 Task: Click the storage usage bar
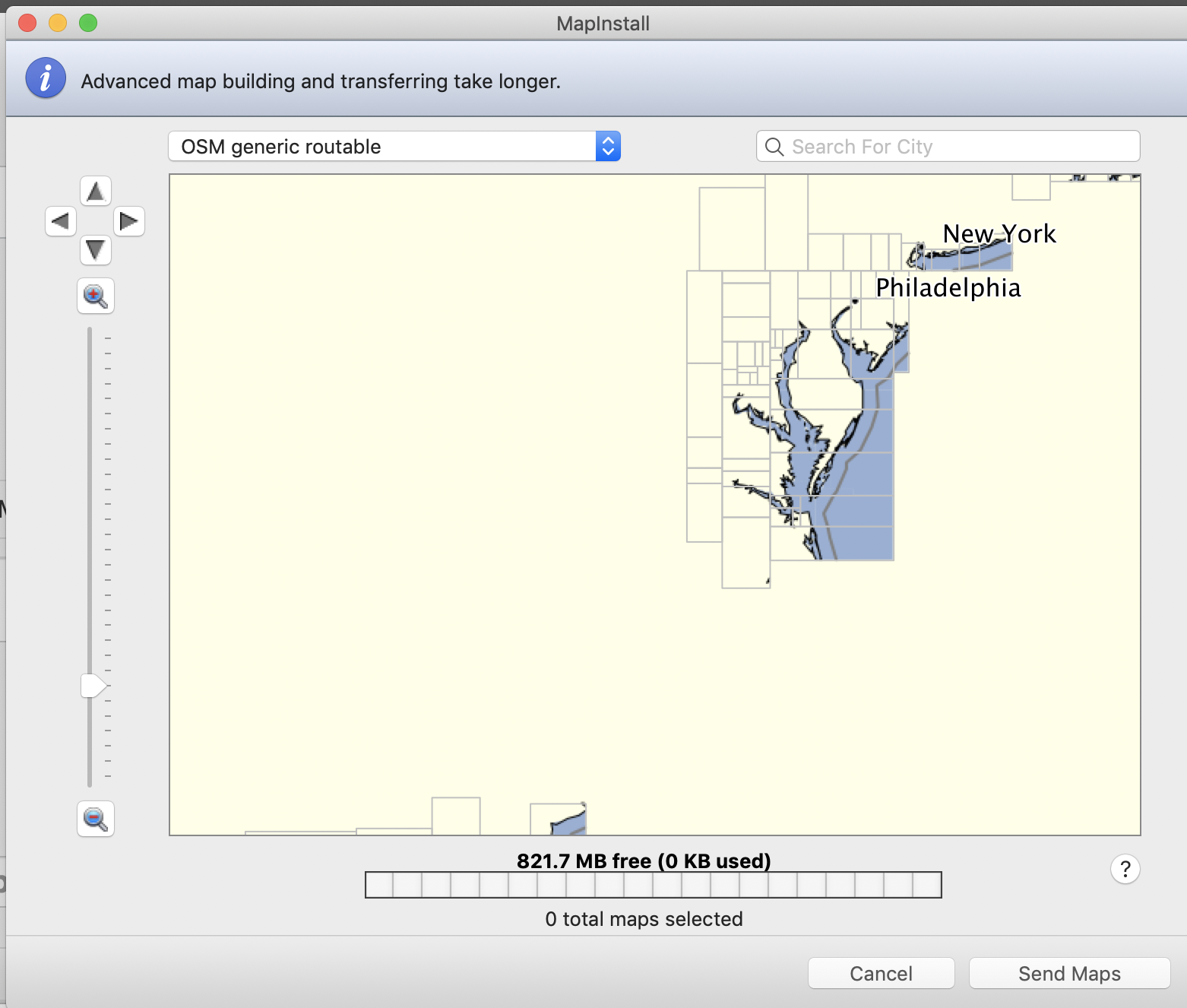tap(654, 885)
